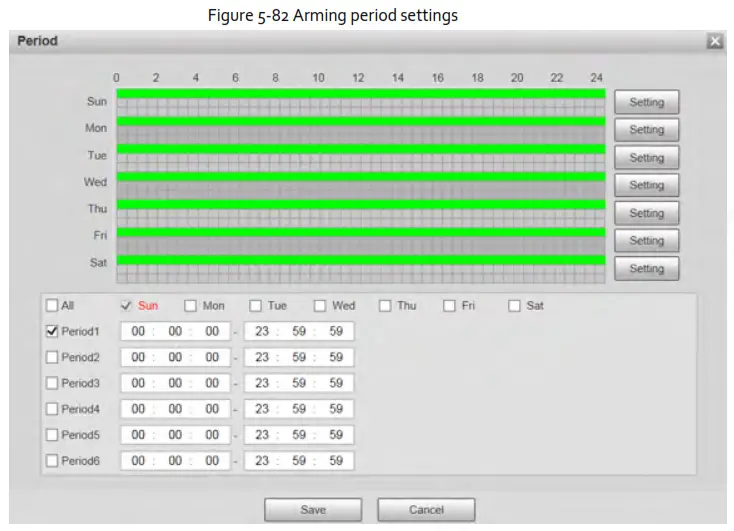Close the Period dialog
This screenshot has width=734, height=531.
click(x=715, y=41)
